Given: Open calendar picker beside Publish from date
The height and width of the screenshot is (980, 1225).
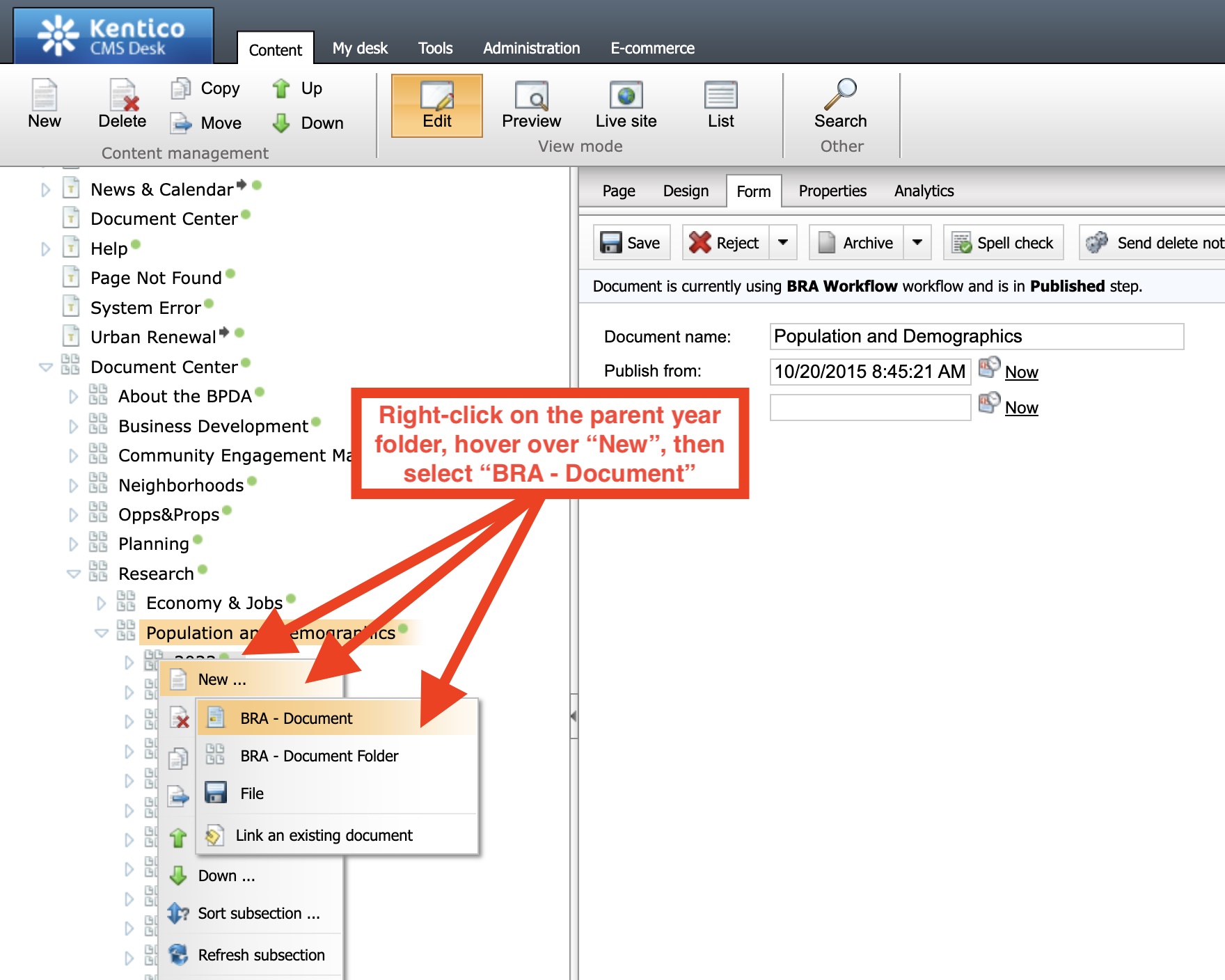Looking at the screenshot, I should coord(988,367).
